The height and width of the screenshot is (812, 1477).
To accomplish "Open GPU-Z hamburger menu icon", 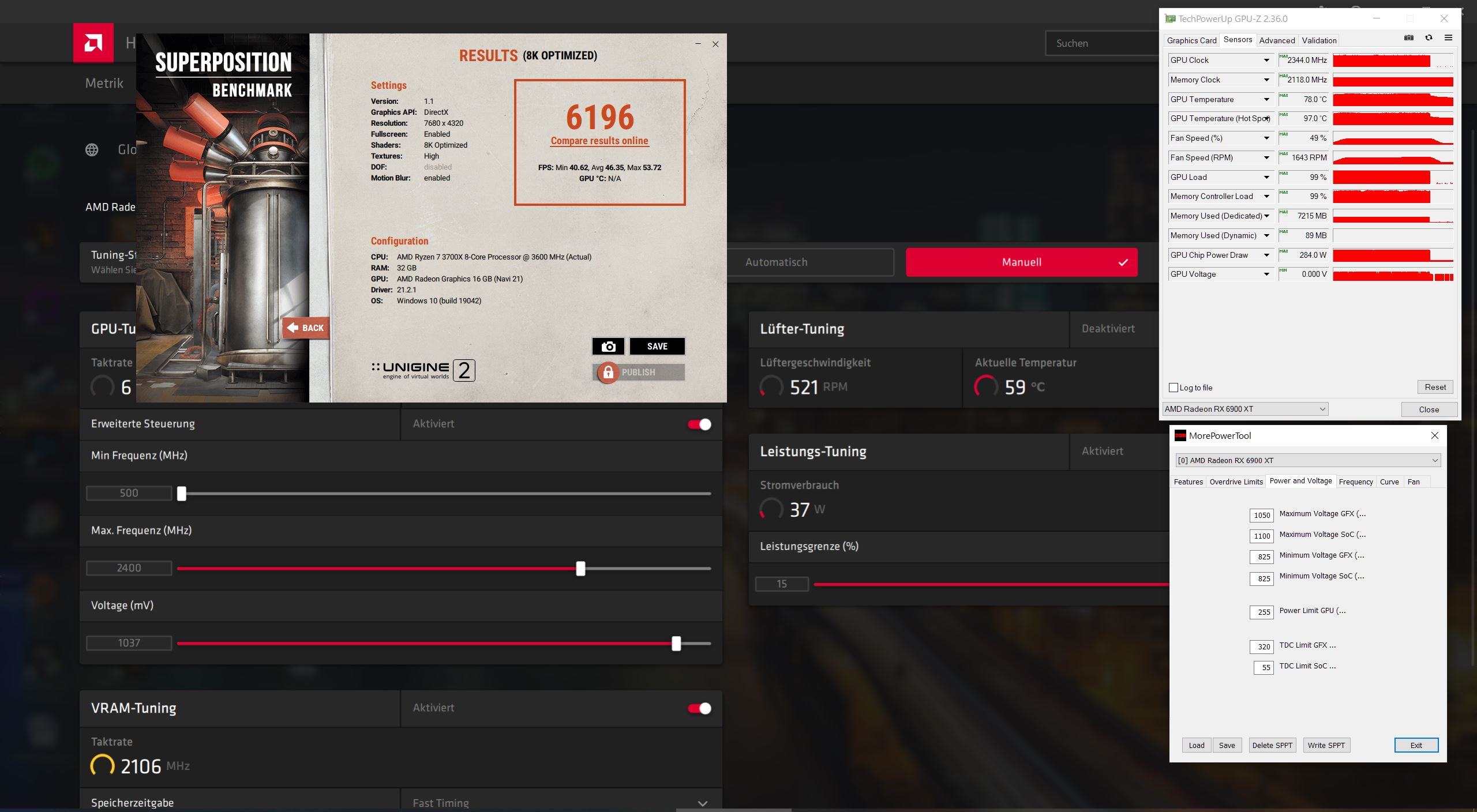I will pos(1448,38).
